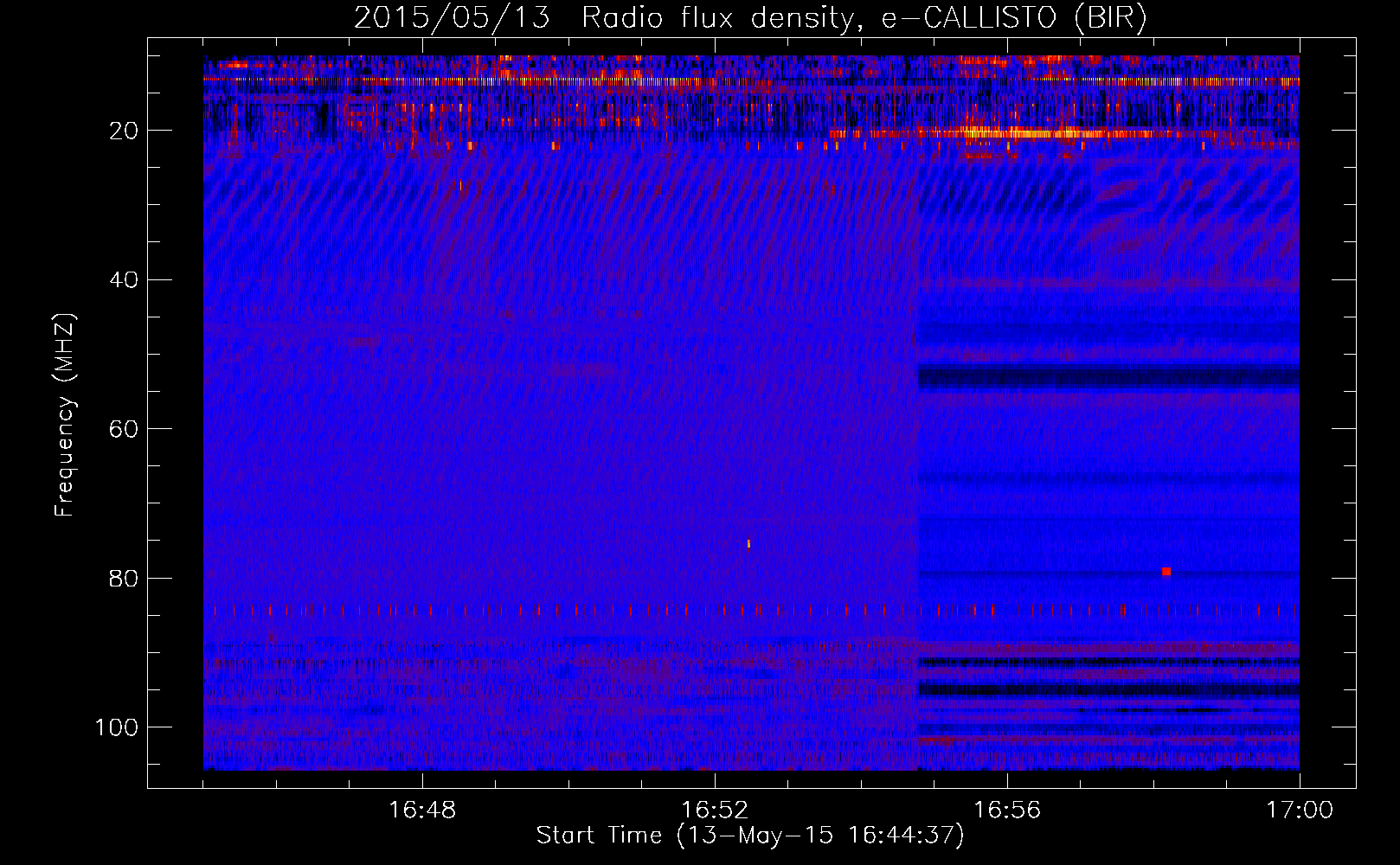
Task: Click the 16:48 time tick label
Action: coord(422,811)
